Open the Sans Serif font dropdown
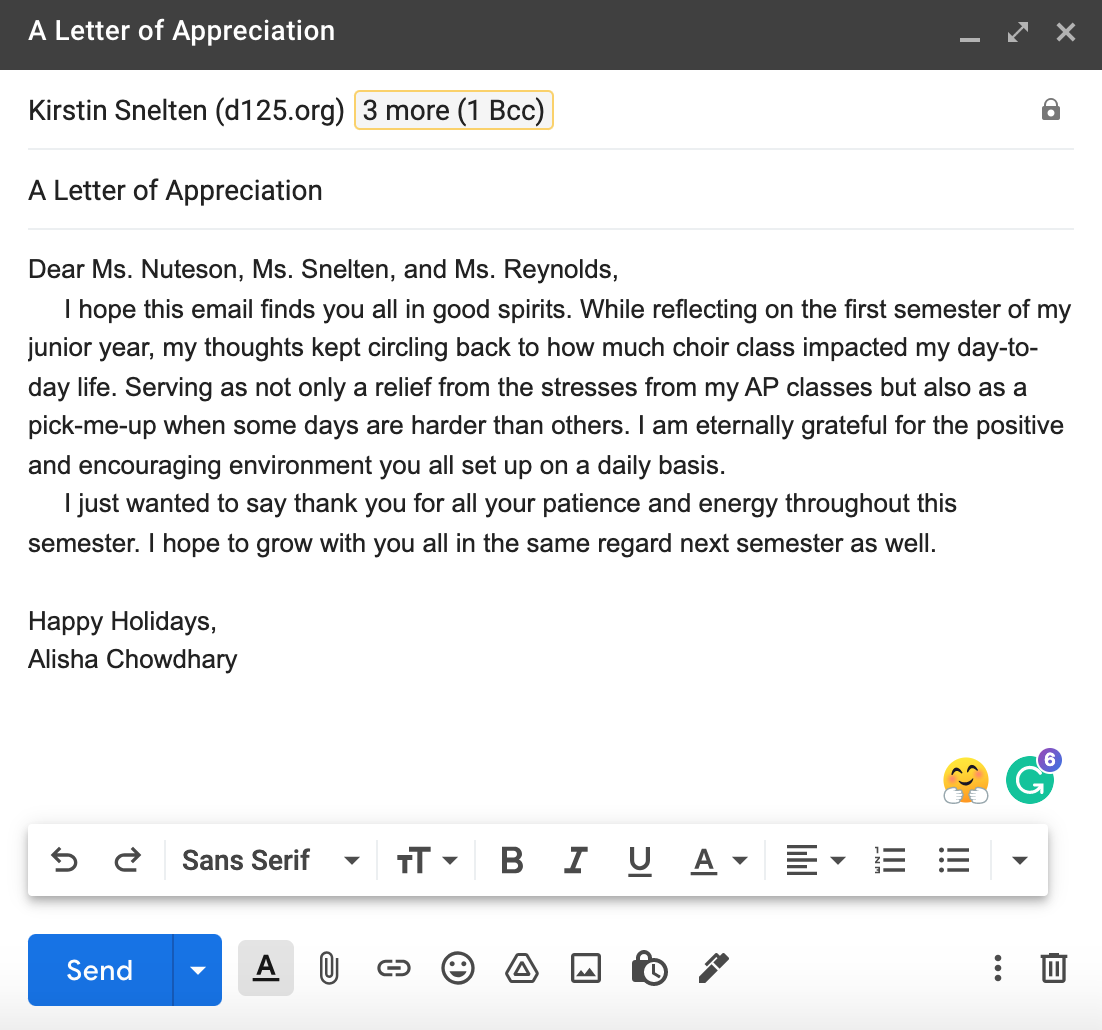 point(271,860)
